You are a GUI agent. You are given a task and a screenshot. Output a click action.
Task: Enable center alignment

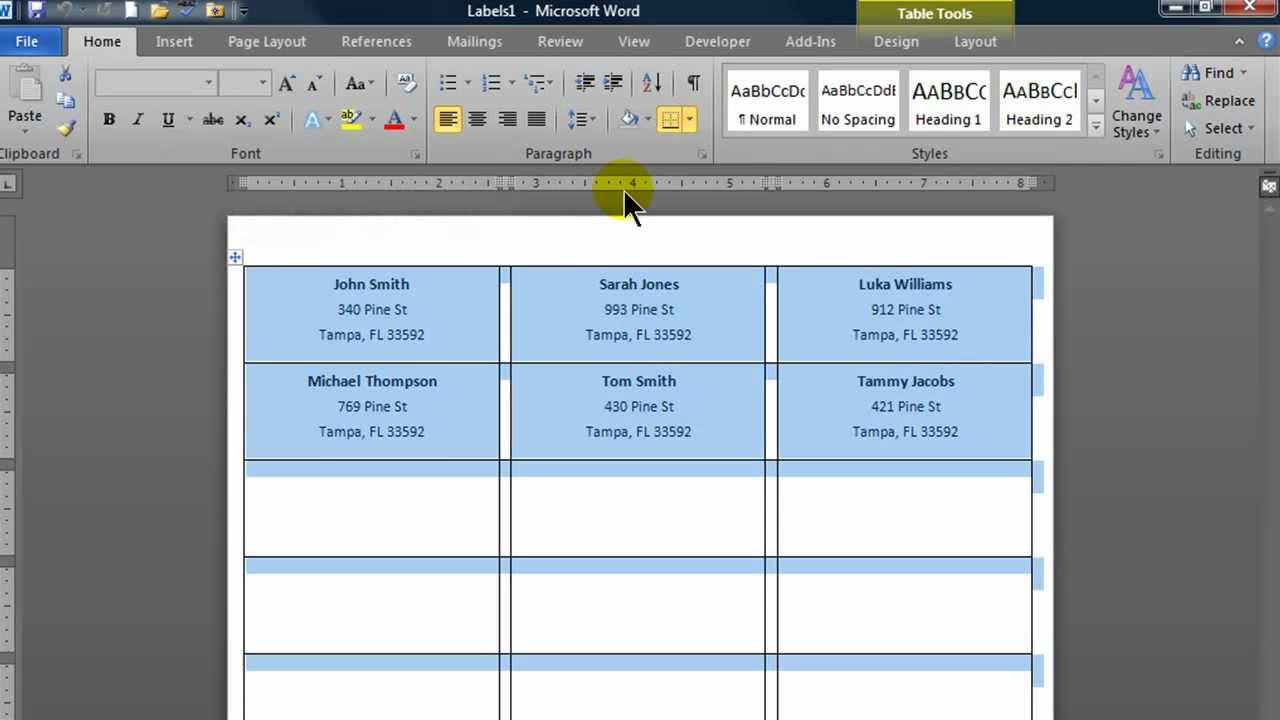(x=477, y=119)
